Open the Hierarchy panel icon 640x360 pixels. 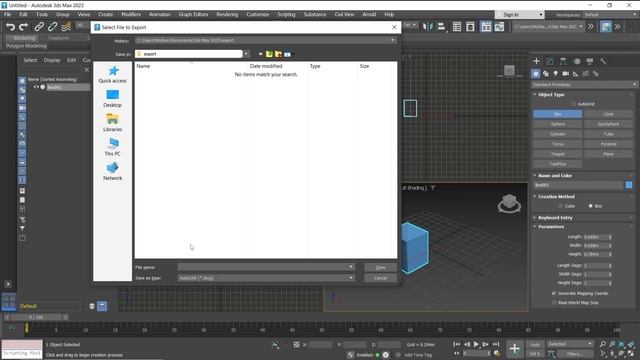563,61
